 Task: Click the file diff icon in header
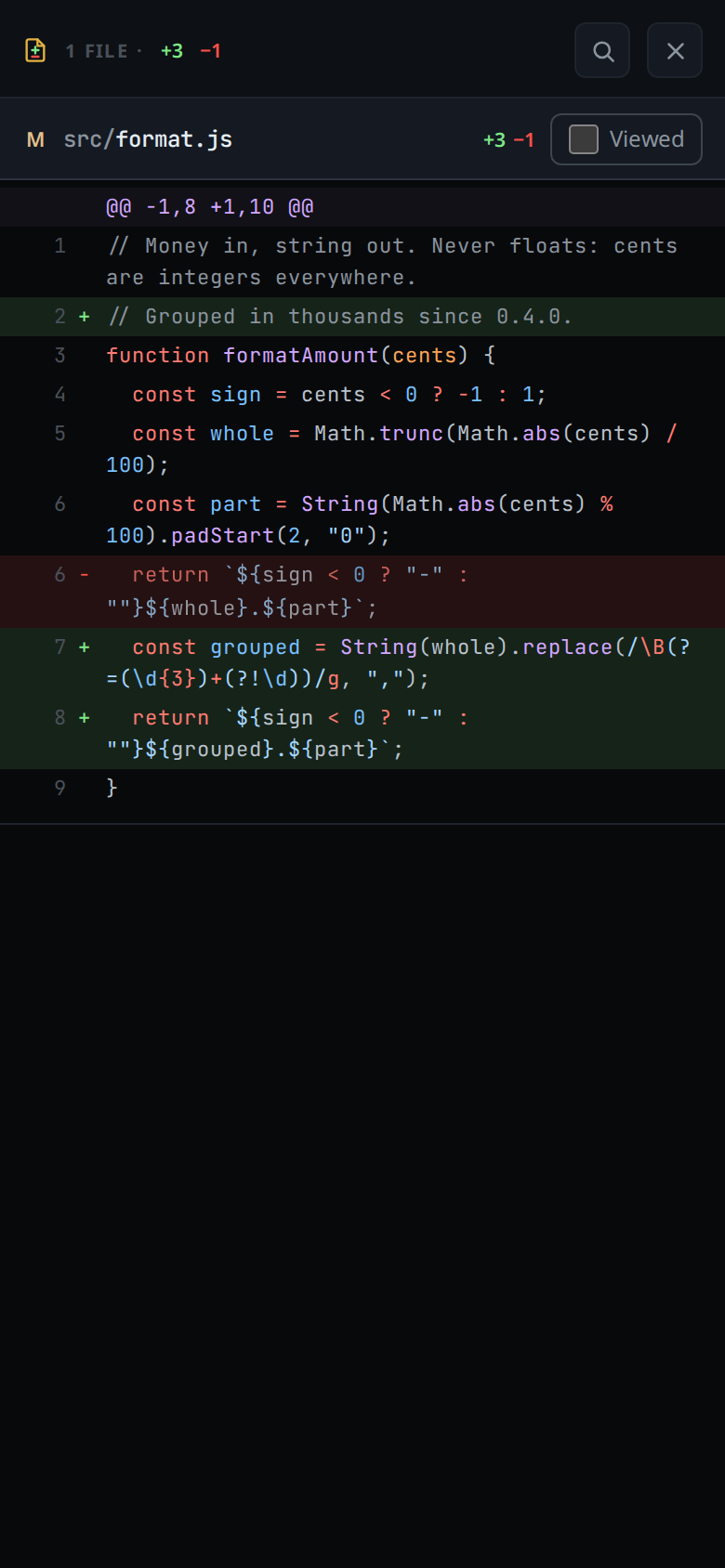[x=35, y=50]
